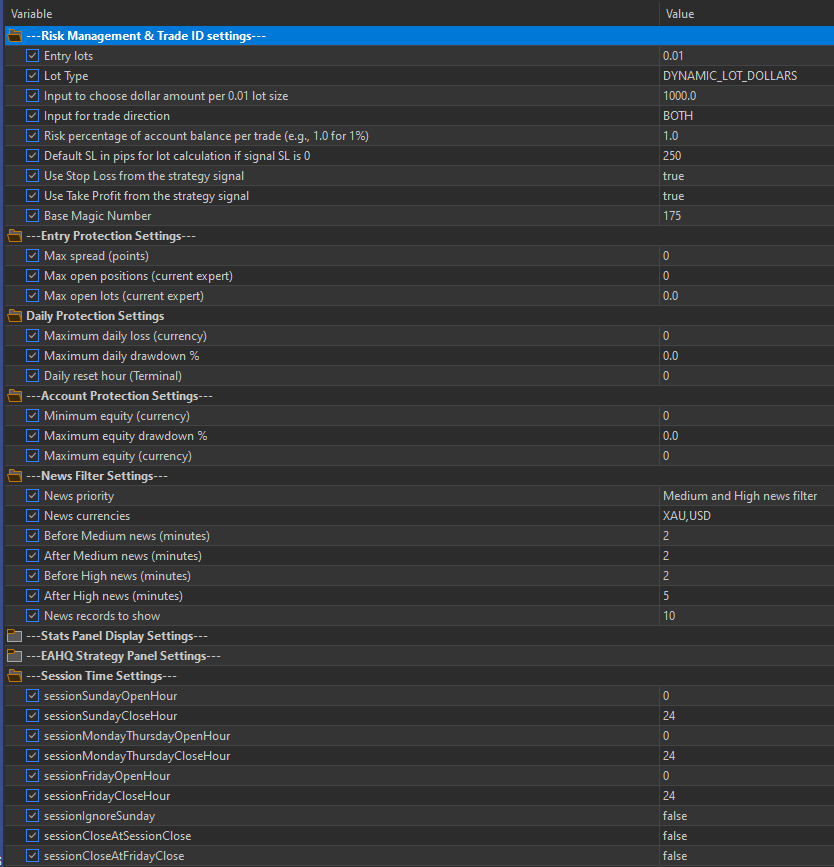This screenshot has height=867, width=834.
Task: Click the Entry Protection Settings folder icon
Action: click(14, 236)
